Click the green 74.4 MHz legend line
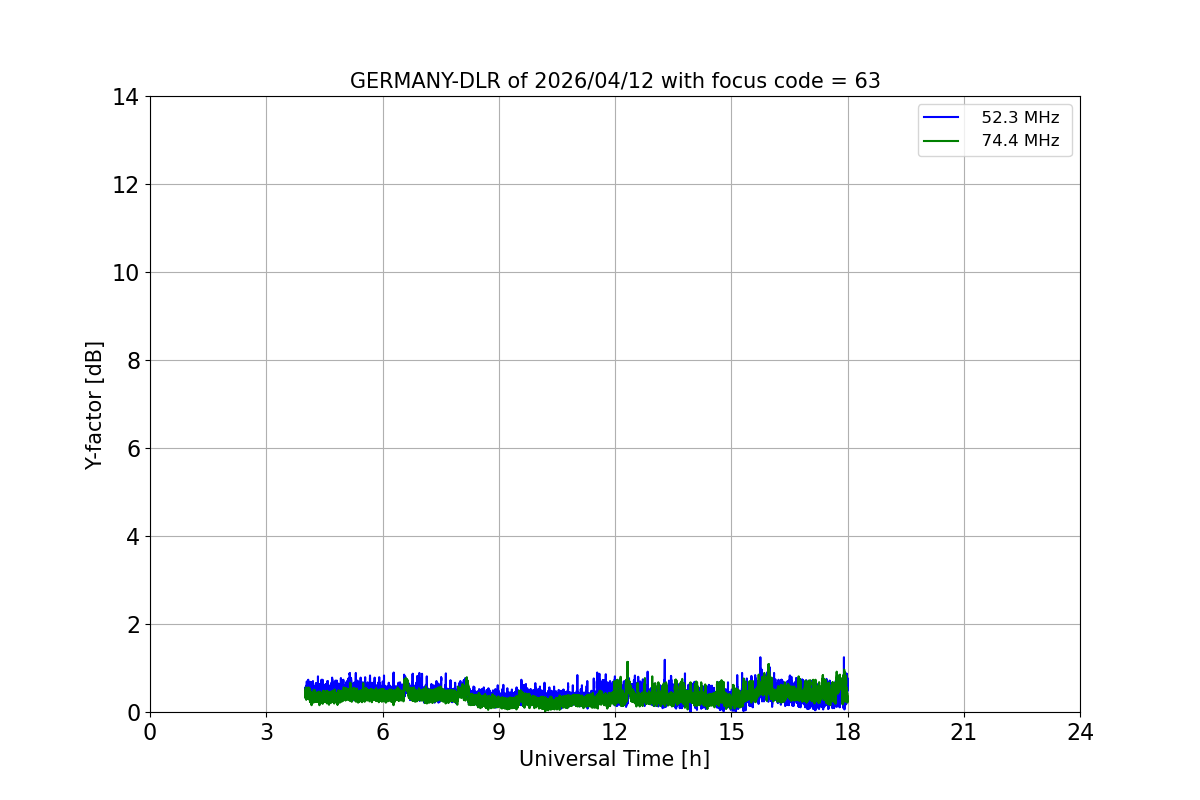The width and height of the screenshot is (1200, 800). (941, 141)
